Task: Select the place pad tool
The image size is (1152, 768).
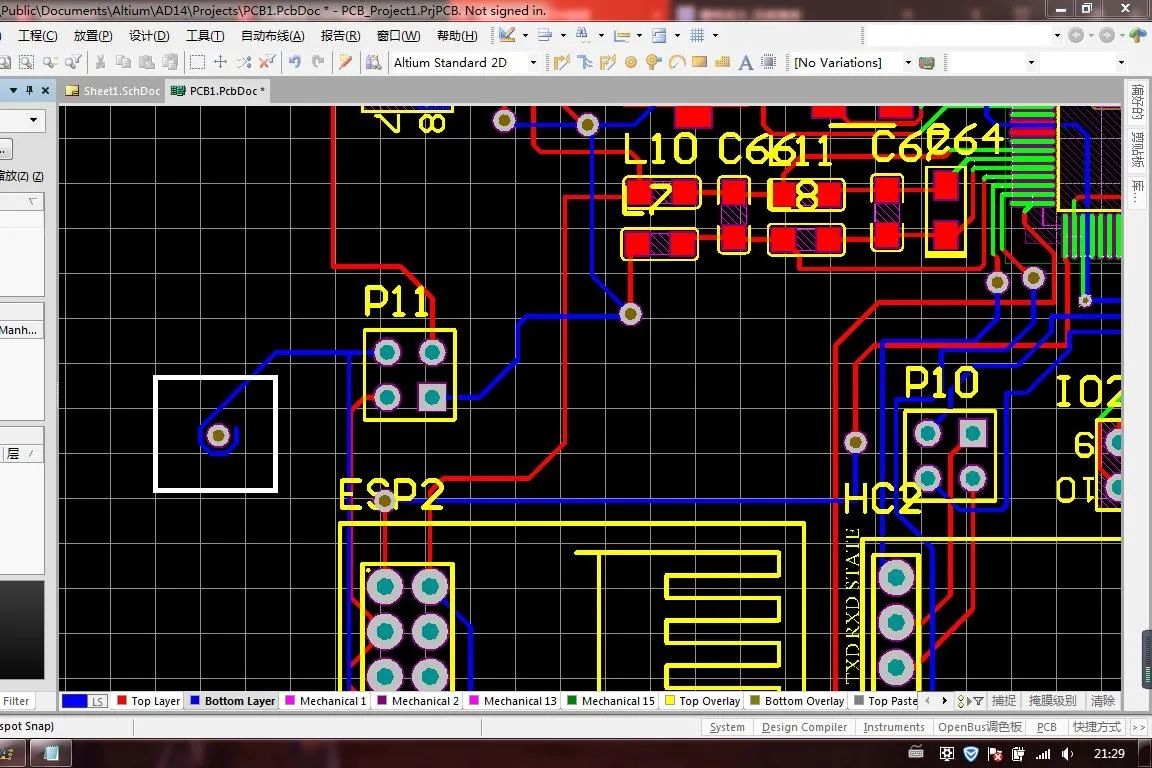Action: [x=630, y=62]
